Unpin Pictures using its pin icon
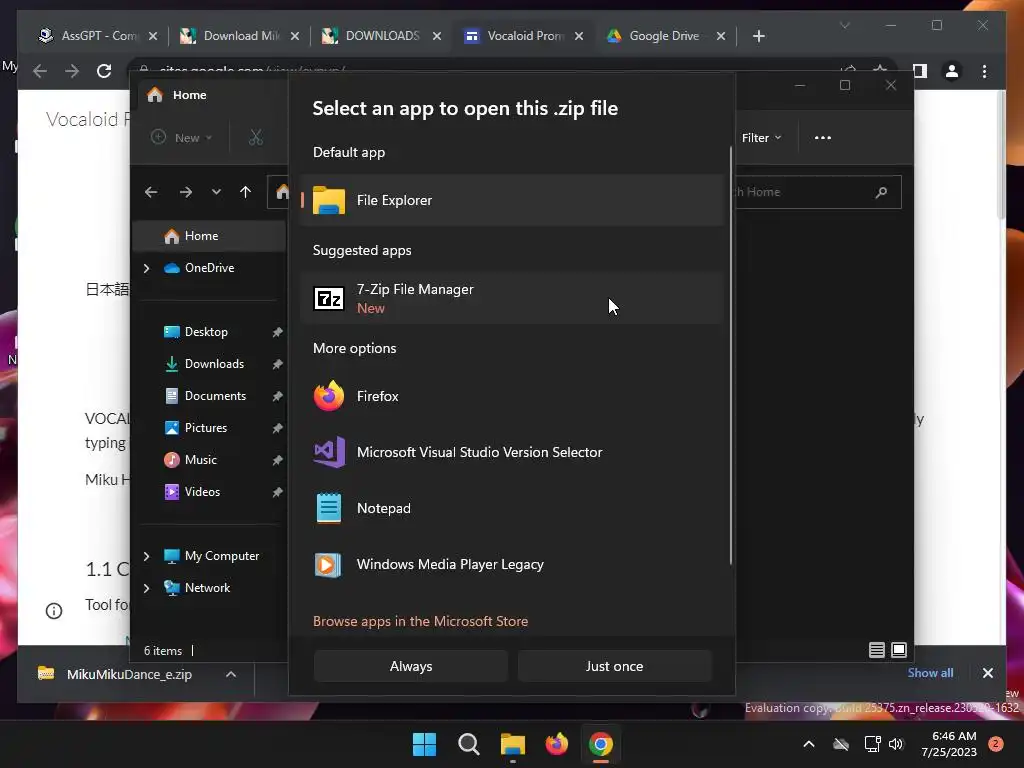The width and height of the screenshot is (1024, 768). [x=277, y=428]
